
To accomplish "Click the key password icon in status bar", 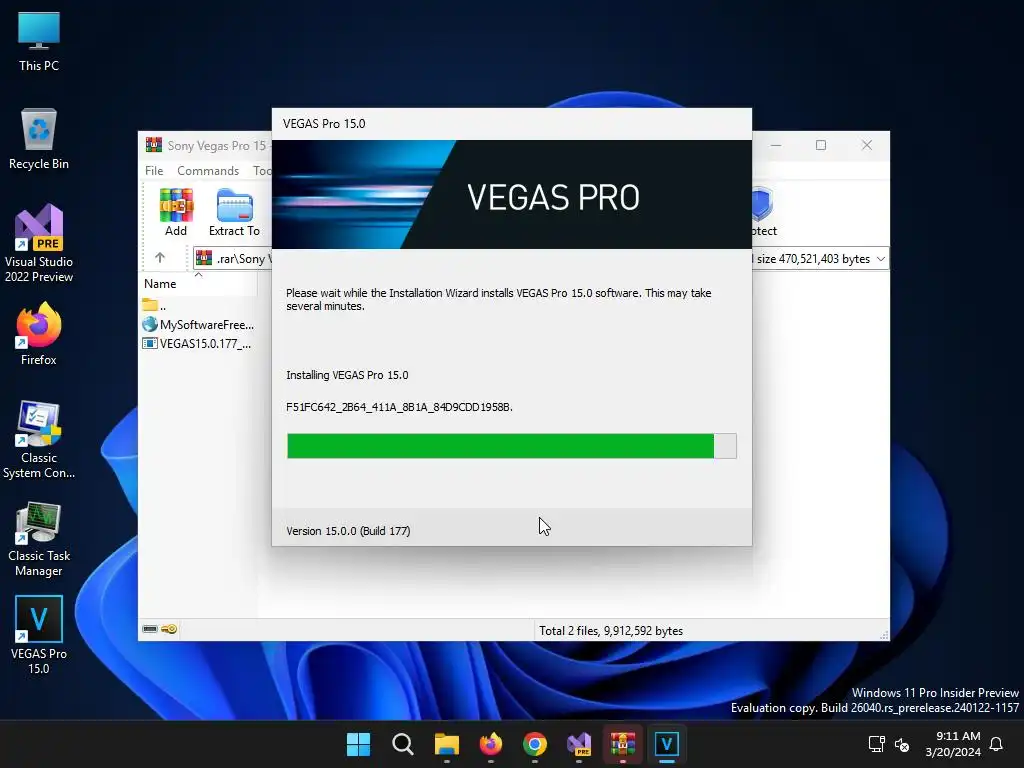I will tap(169, 629).
